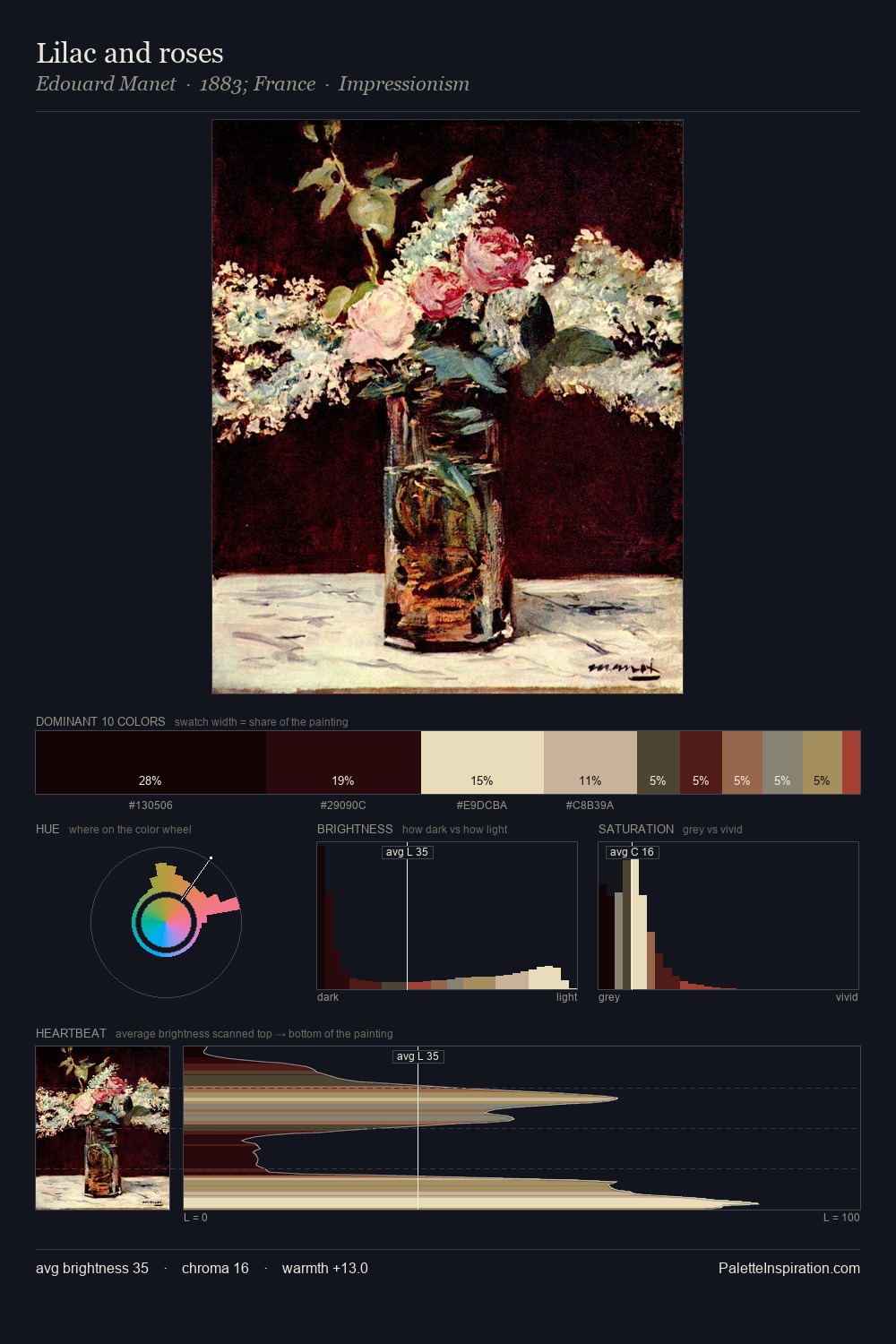
Task: Click the narrow red swatch at palette end
Action: pyautogui.click(x=851, y=762)
